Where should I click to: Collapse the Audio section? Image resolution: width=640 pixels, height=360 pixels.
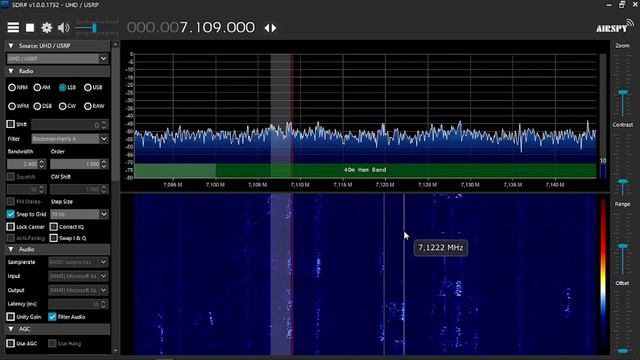11,249
